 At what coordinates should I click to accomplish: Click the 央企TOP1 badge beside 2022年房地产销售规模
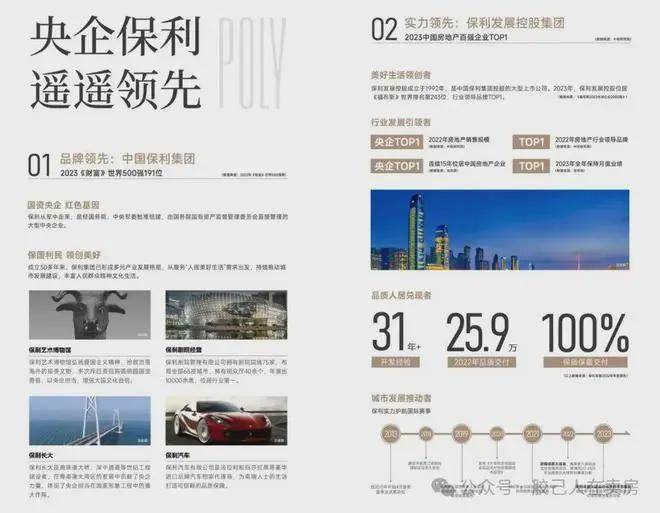[x=397, y=142]
